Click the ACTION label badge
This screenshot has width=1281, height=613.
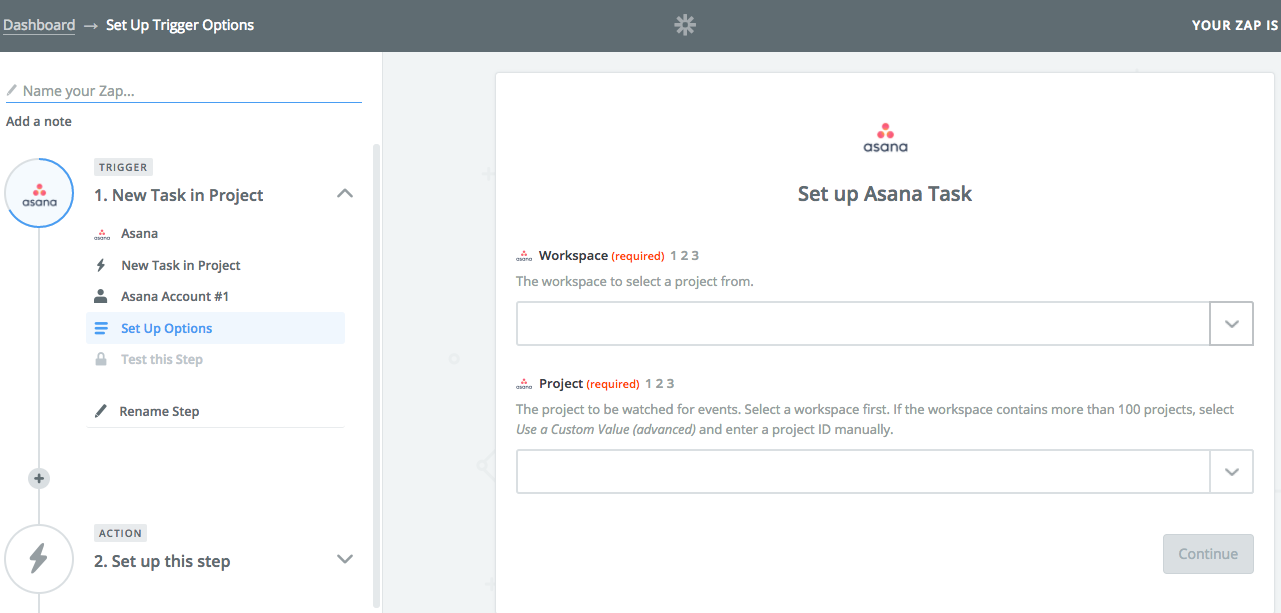121,533
